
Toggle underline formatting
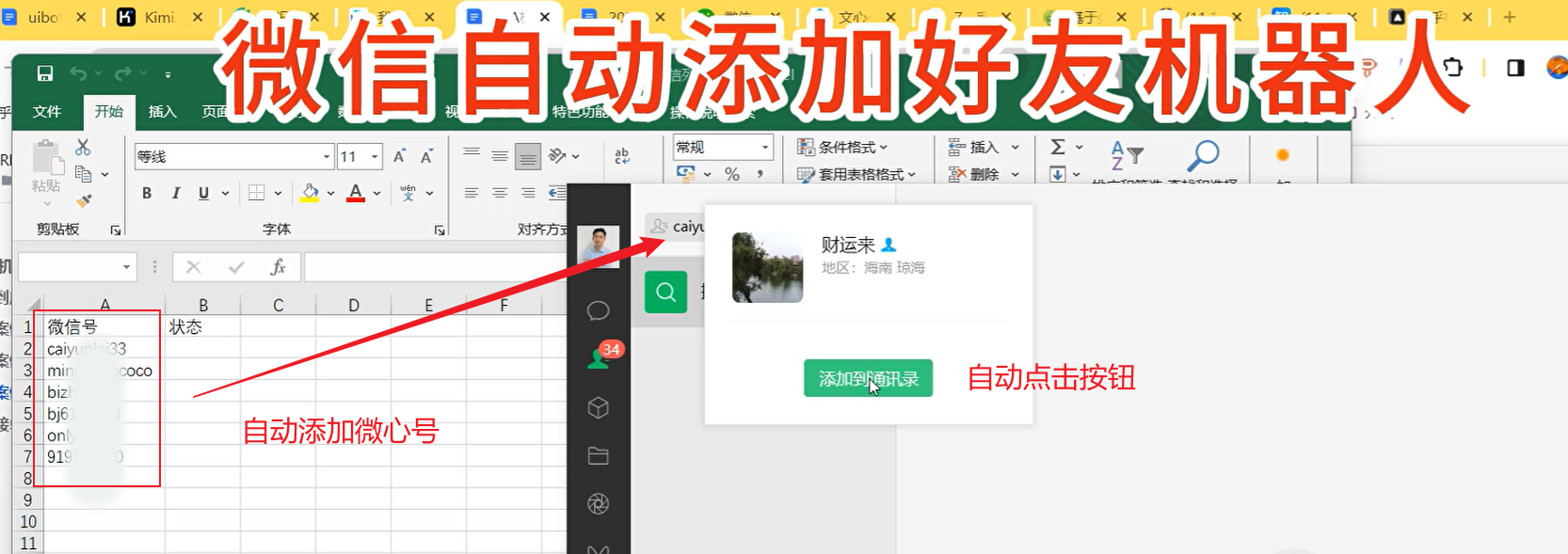203,193
